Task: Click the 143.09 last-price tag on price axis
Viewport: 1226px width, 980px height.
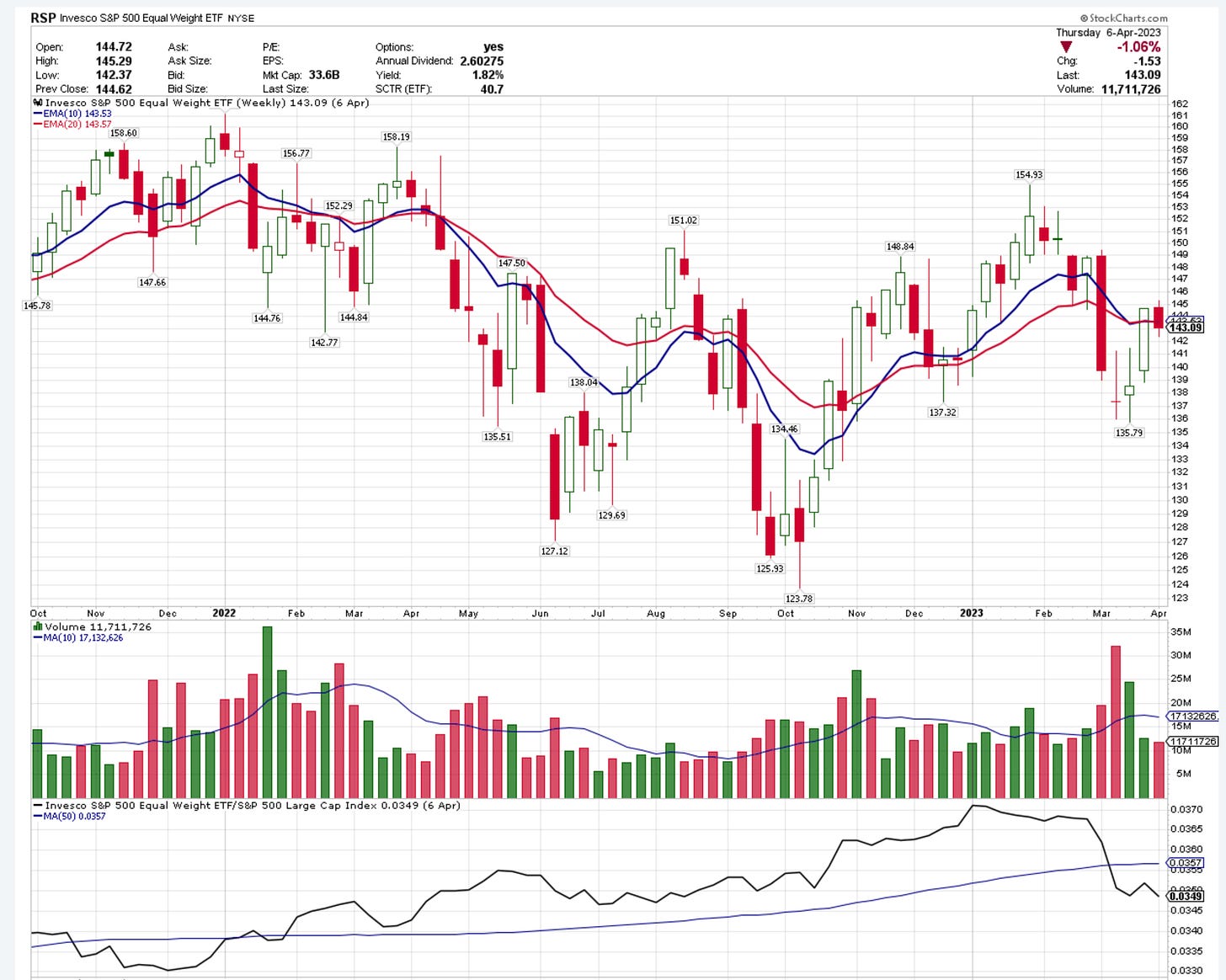Action: [1186, 328]
